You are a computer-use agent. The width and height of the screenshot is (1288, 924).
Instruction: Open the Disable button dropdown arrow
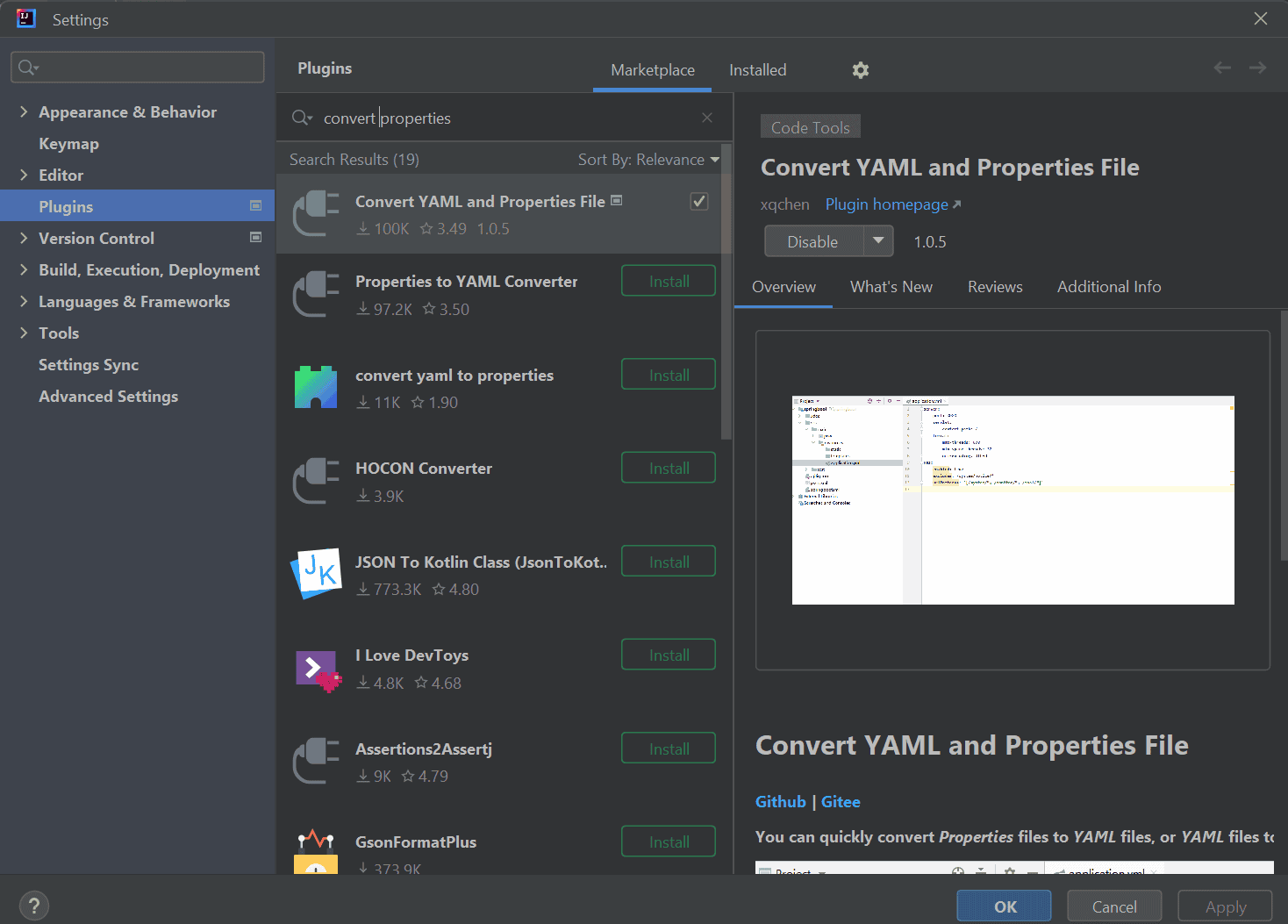pos(878,240)
